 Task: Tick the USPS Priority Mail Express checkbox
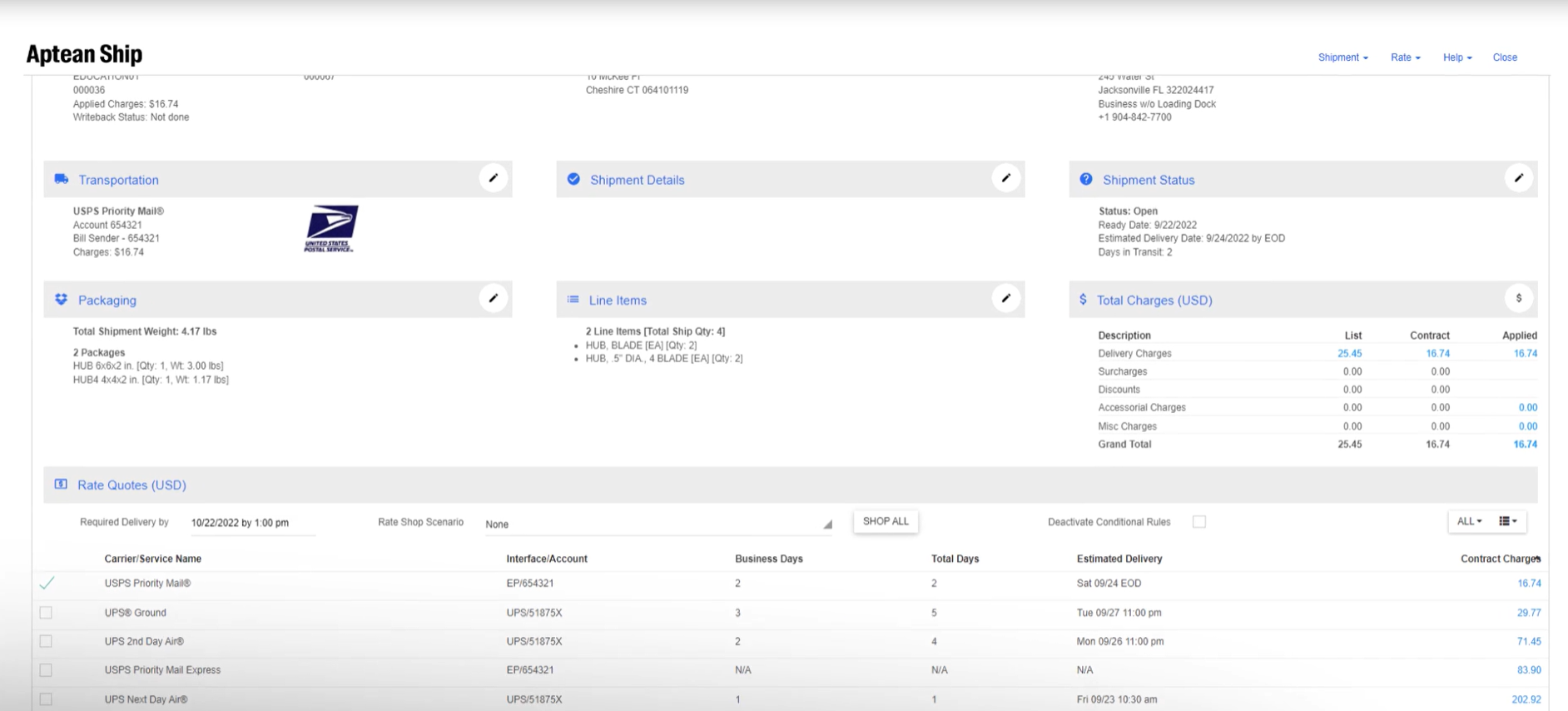46,670
